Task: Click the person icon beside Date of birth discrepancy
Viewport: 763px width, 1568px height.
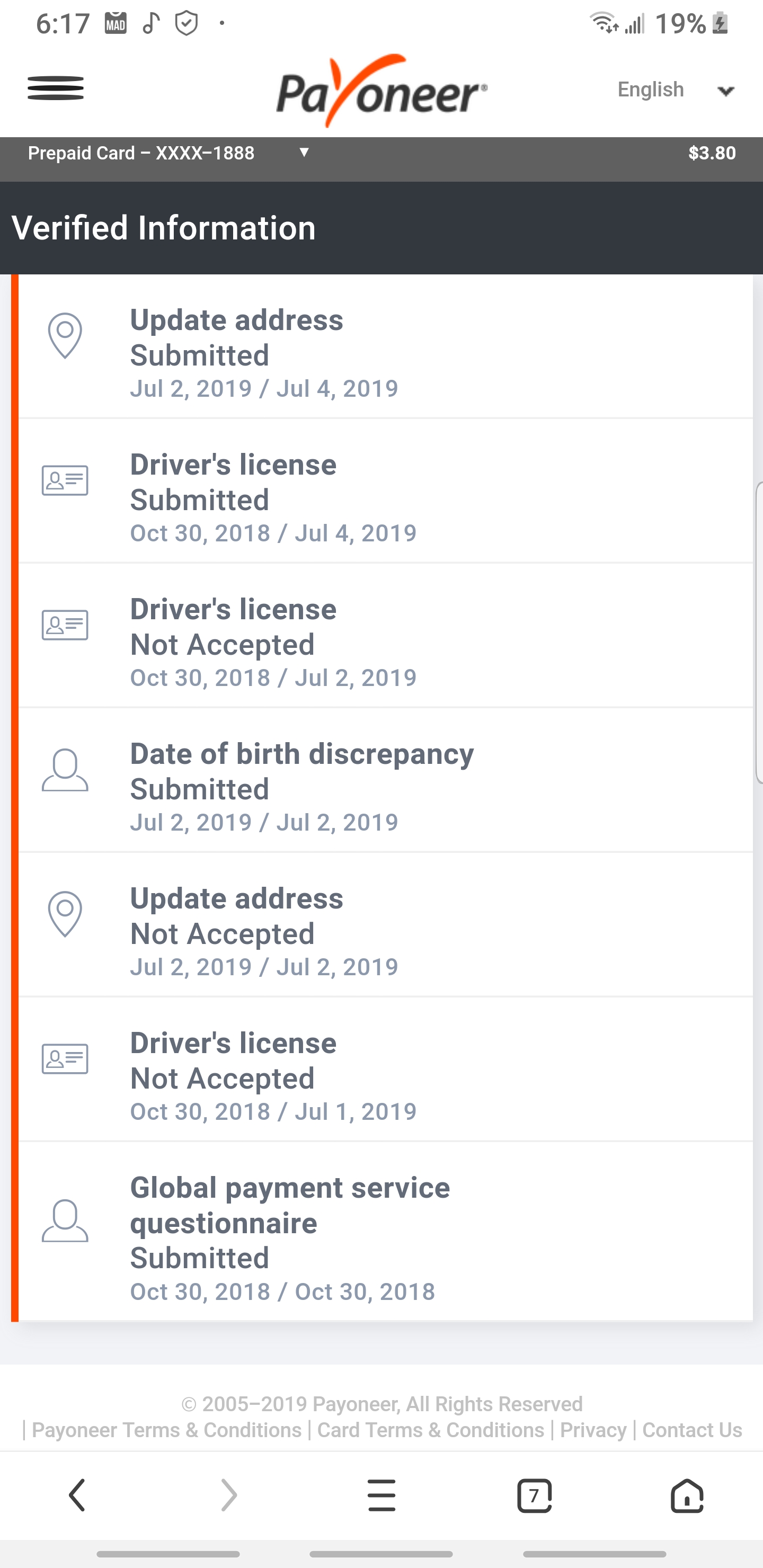Action: tap(65, 770)
